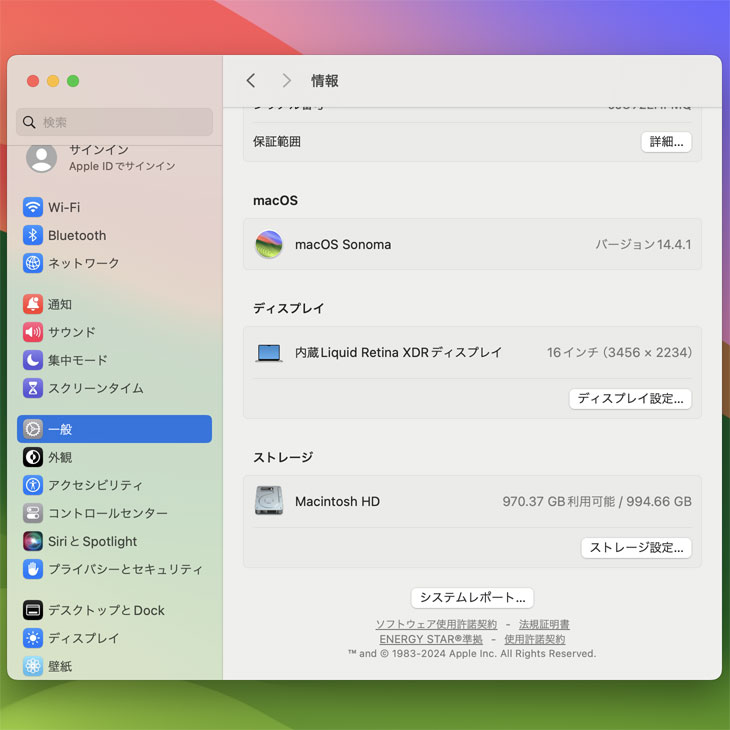Screen dimensions: 730x730
Task: Select 外観 in the sidebar
Action: [115, 457]
